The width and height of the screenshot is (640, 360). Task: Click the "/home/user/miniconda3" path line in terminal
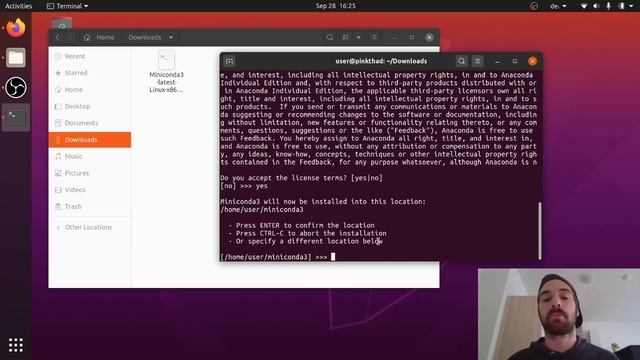pos(262,210)
